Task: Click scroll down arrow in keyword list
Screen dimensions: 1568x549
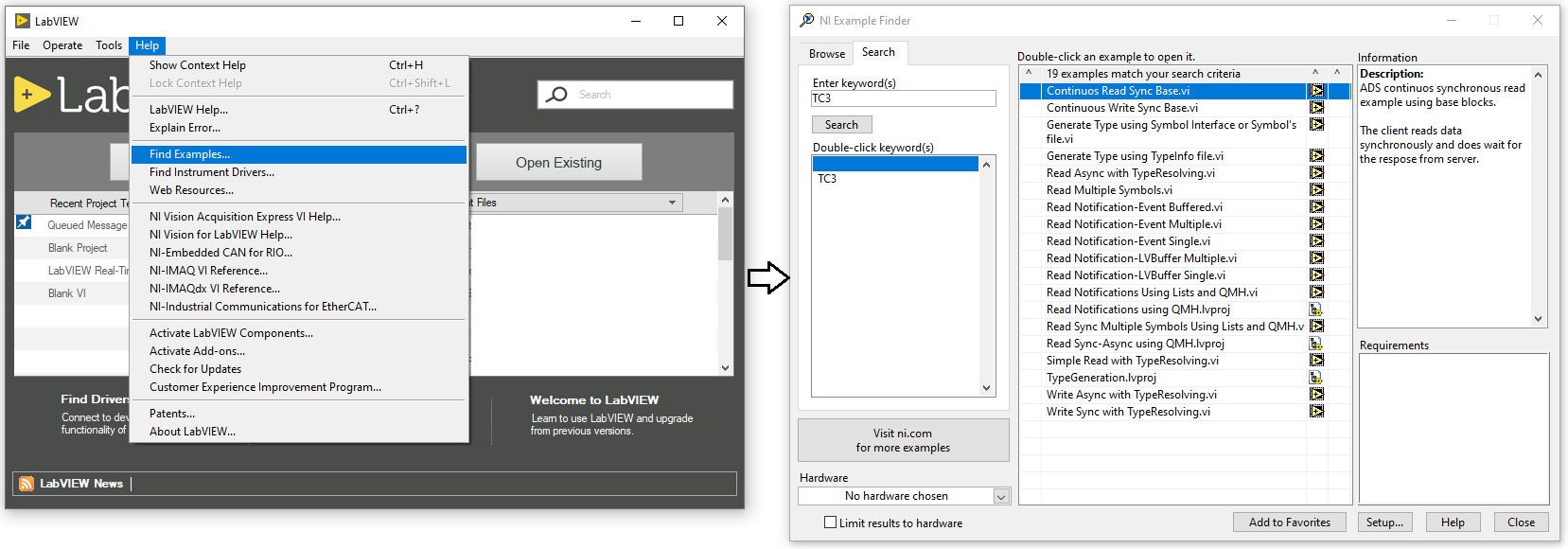Action: pos(986,388)
